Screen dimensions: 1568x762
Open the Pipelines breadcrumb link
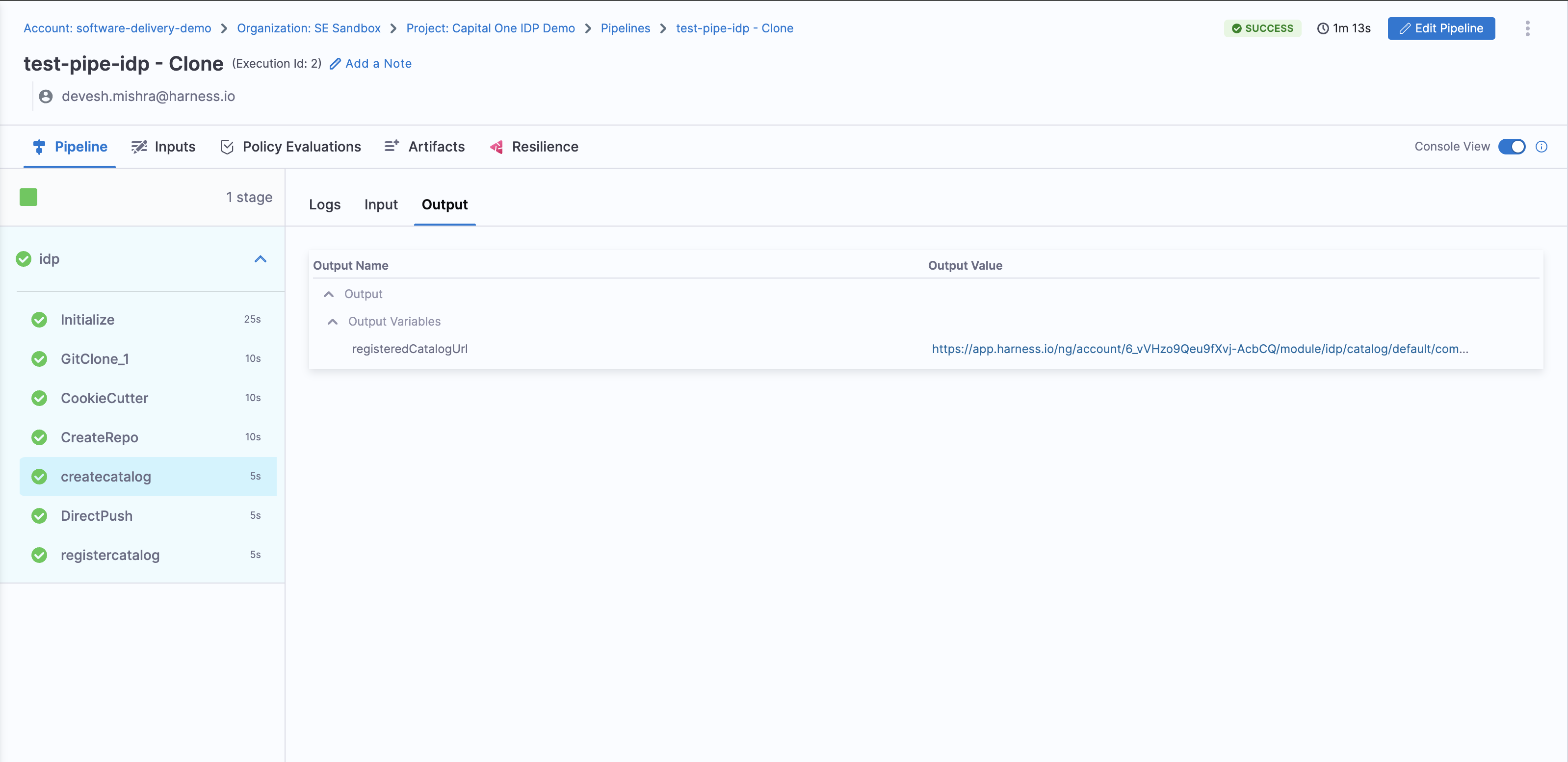(x=625, y=28)
